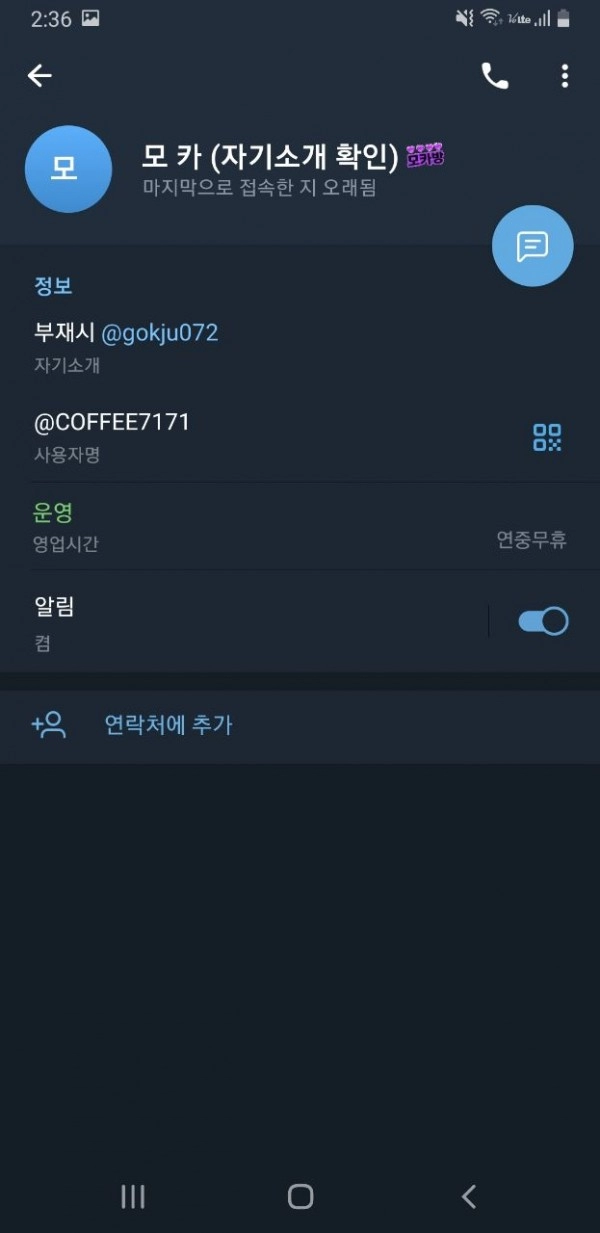Open the profile avatar 모
The width and height of the screenshot is (600, 1233).
click(68, 169)
